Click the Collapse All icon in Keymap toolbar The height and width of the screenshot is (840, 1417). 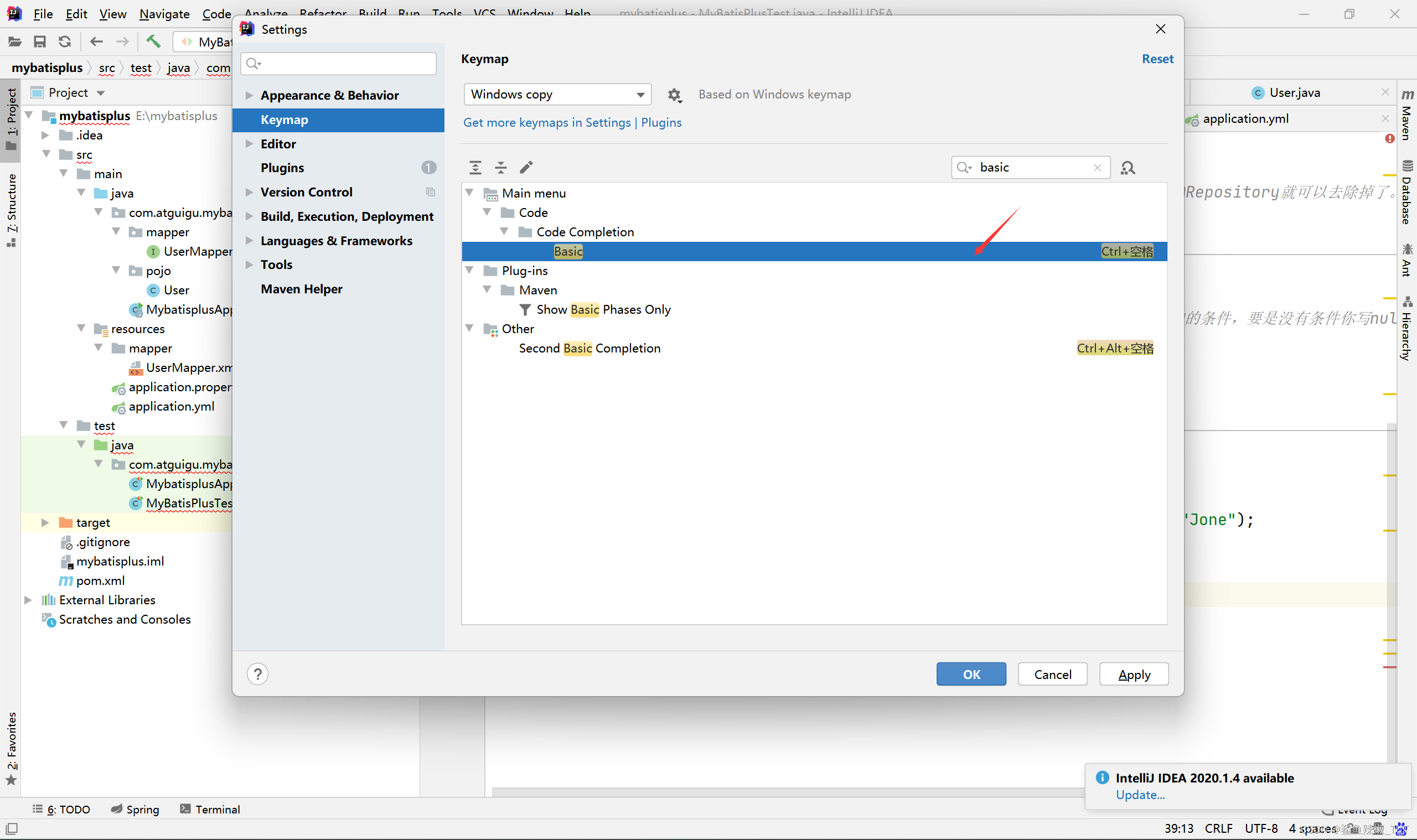(500, 167)
